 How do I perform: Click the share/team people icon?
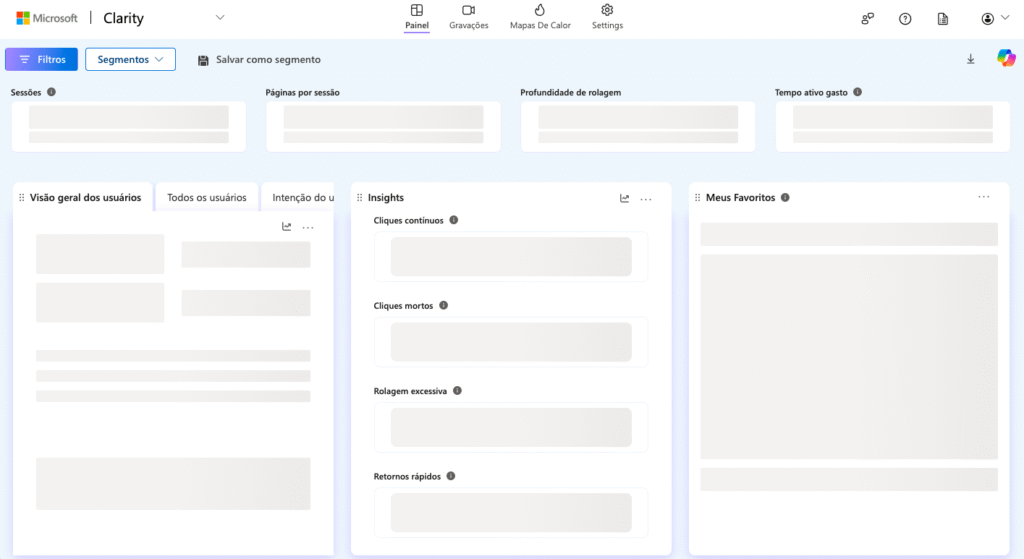click(867, 19)
